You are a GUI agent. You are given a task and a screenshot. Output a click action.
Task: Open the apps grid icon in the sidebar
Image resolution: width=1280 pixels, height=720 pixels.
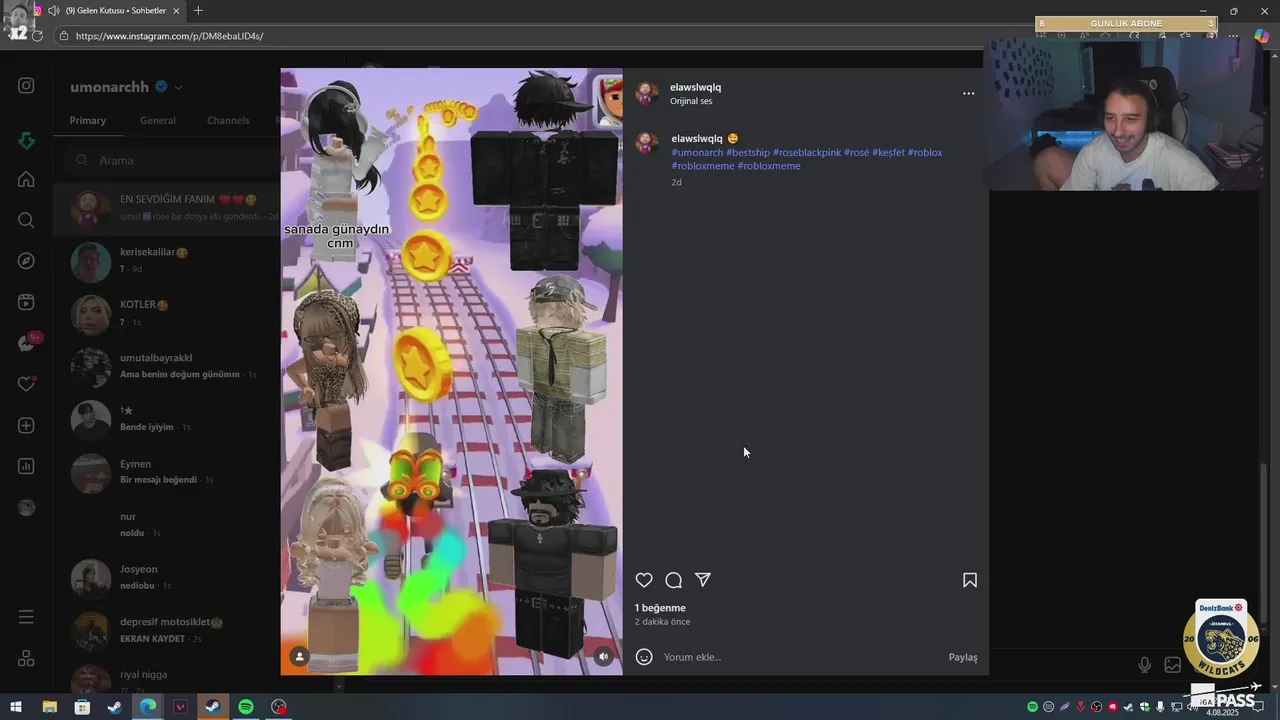26,658
